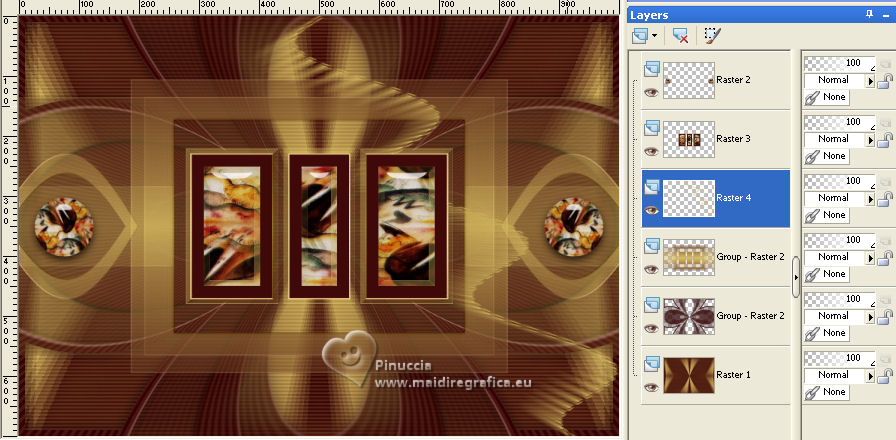Select the Raster 2 layer name
896x440 pixels.
[x=734, y=80]
